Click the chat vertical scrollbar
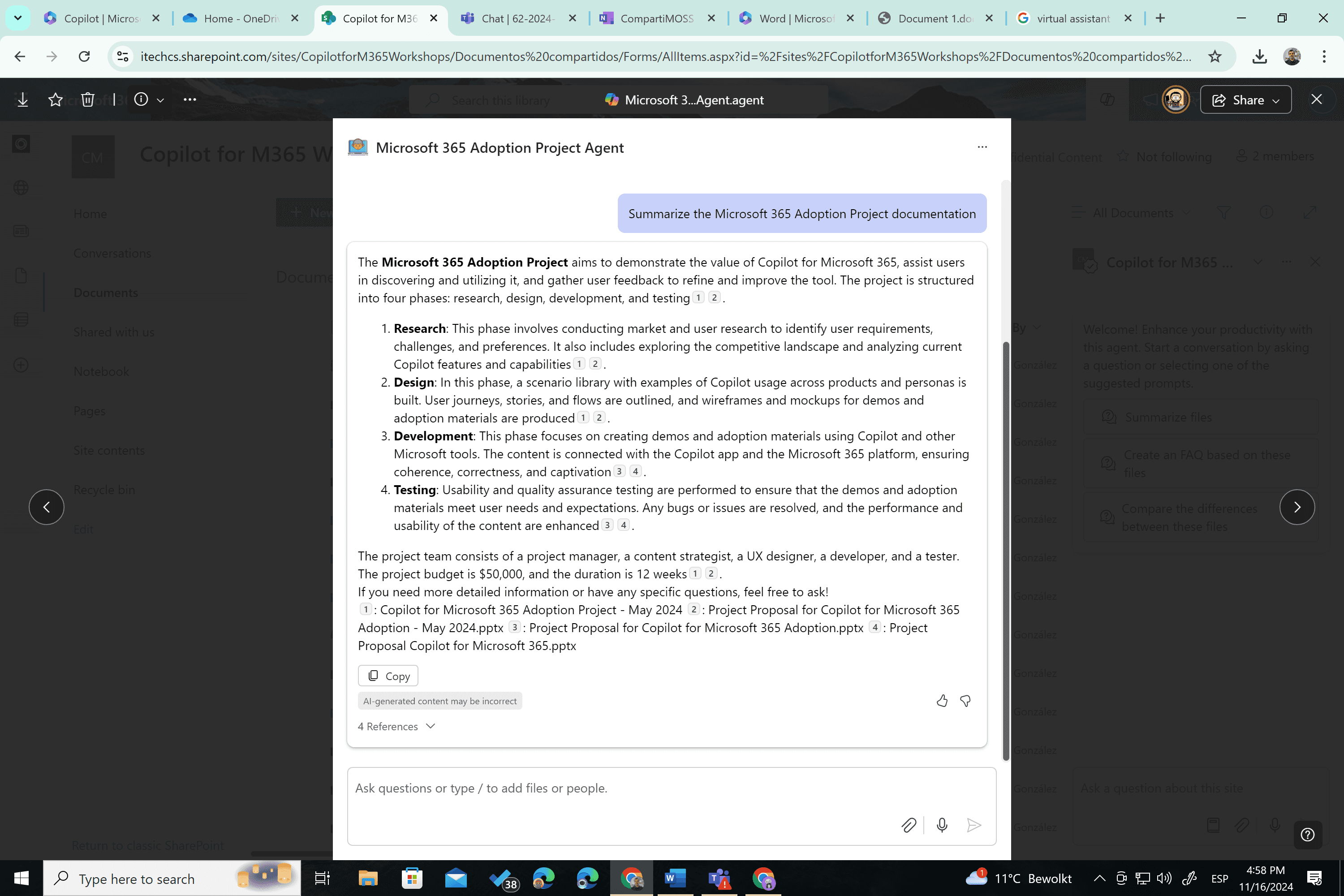The width and height of the screenshot is (1344, 896). point(1006,550)
